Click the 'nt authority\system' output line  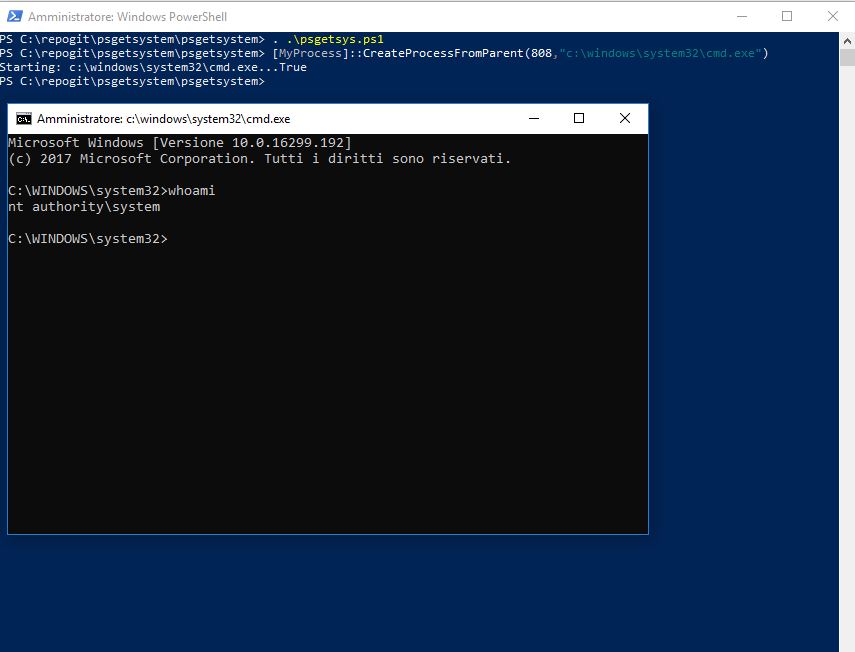pyautogui.click(x=85, y=206)
